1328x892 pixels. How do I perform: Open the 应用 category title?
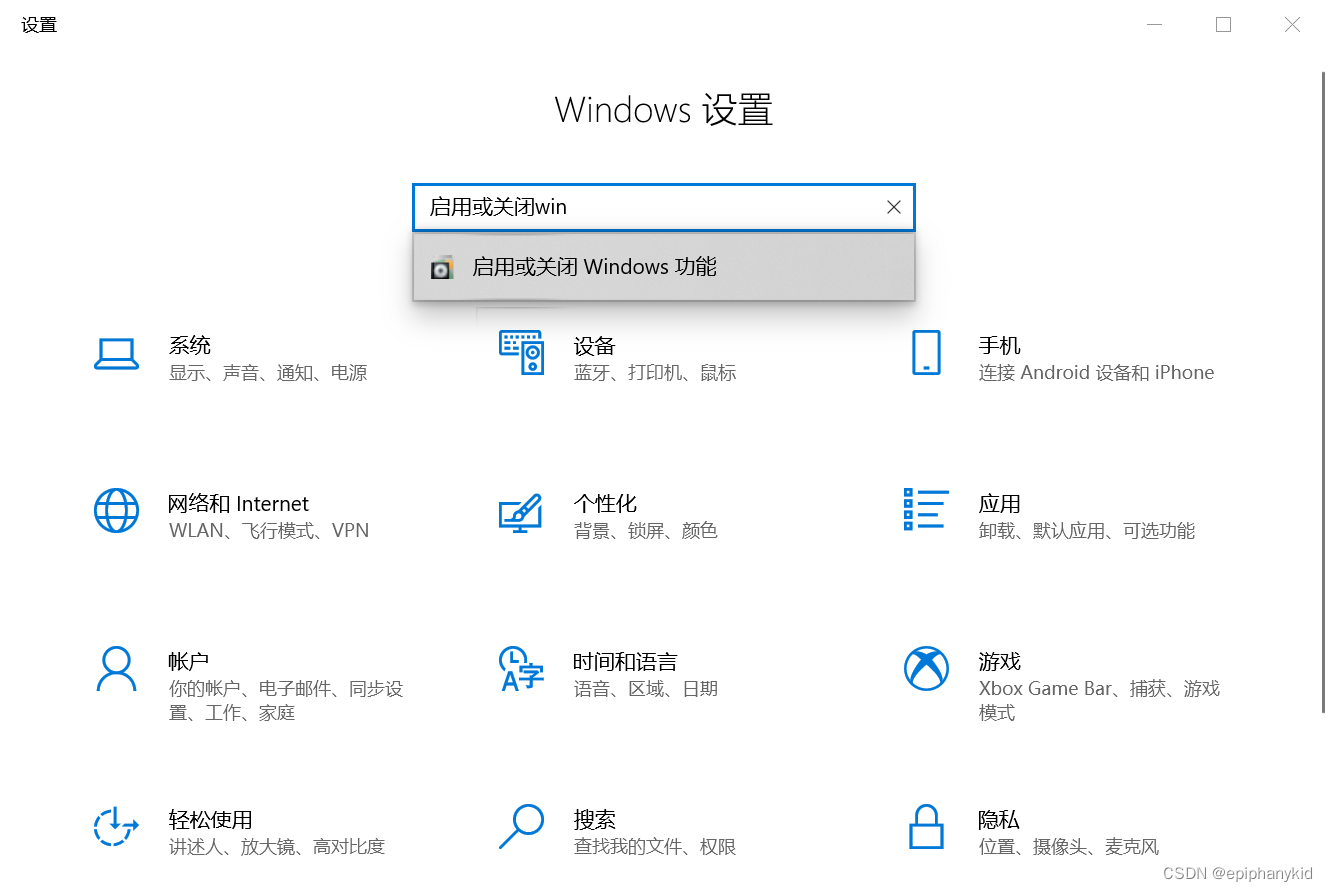click(x=999, y=503)
